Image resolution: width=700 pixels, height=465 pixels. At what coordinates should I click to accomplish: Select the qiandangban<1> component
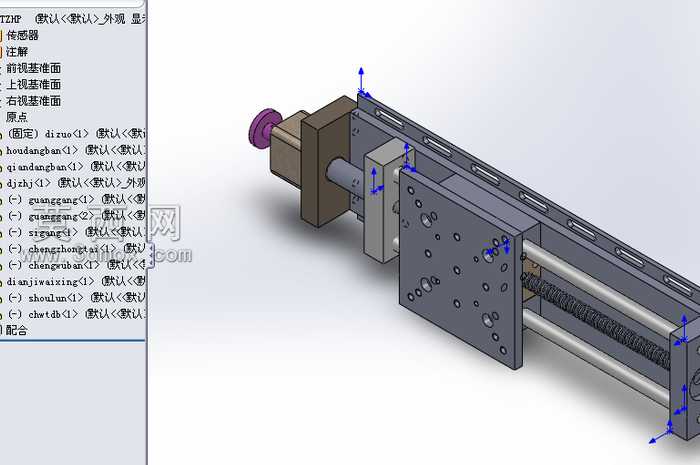[76, 166]
